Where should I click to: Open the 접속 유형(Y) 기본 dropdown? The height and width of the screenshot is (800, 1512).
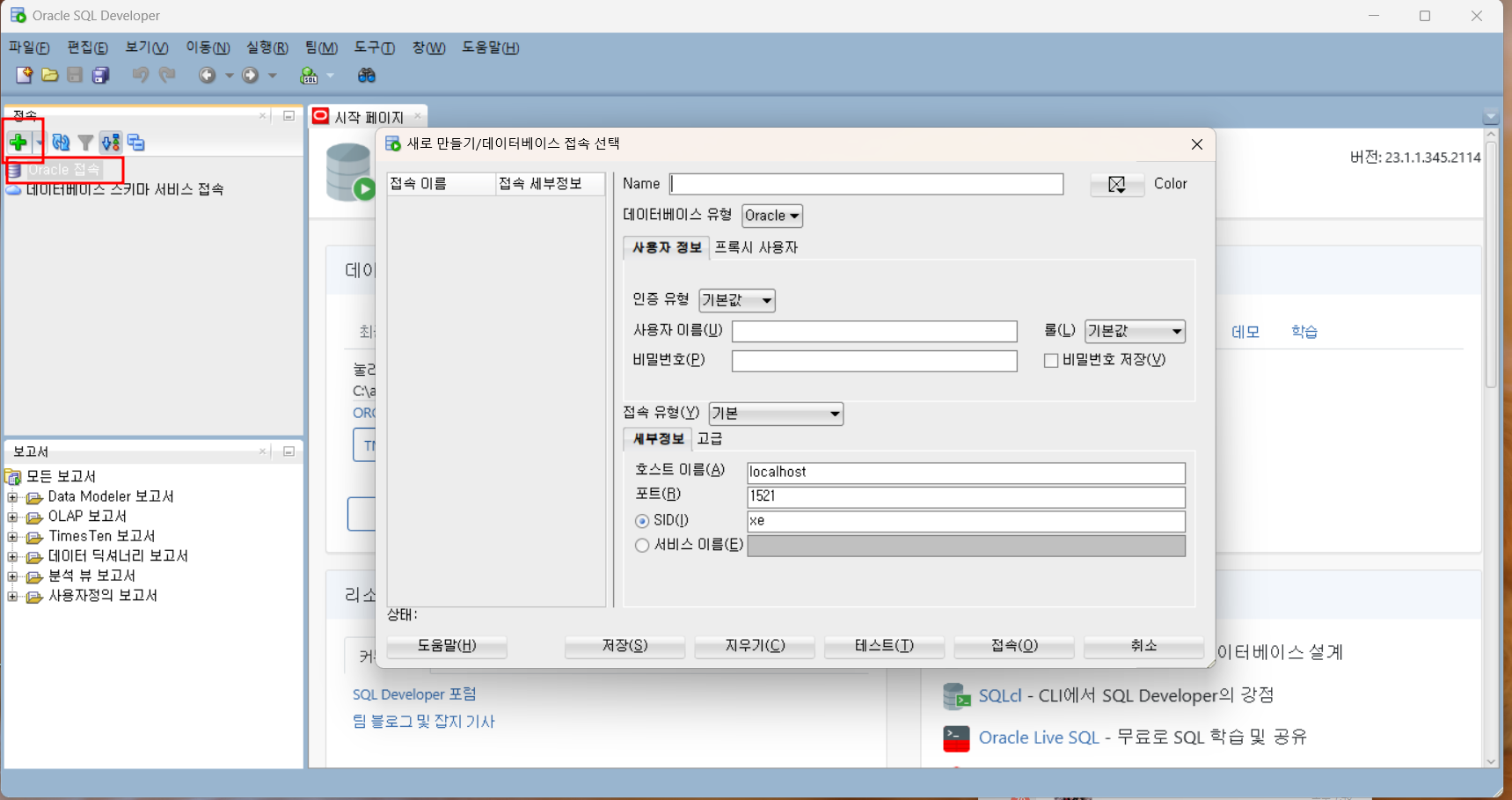776,414
